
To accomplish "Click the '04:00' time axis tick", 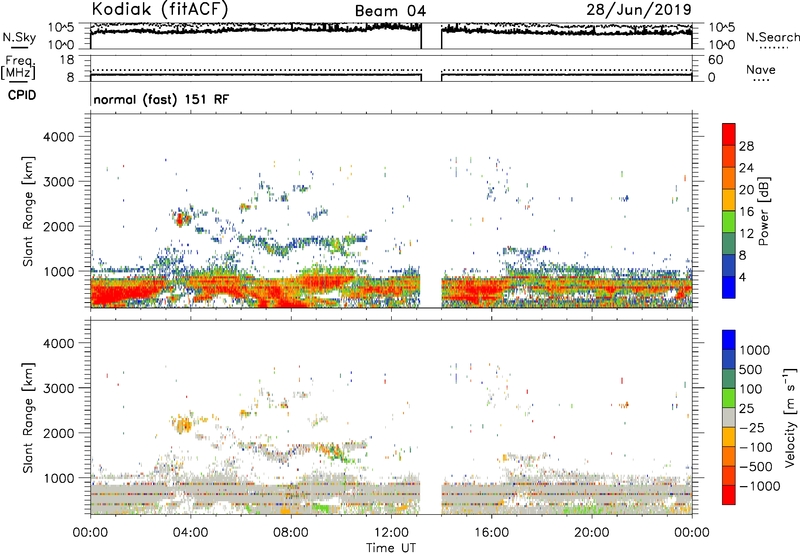I will (190, 533).
